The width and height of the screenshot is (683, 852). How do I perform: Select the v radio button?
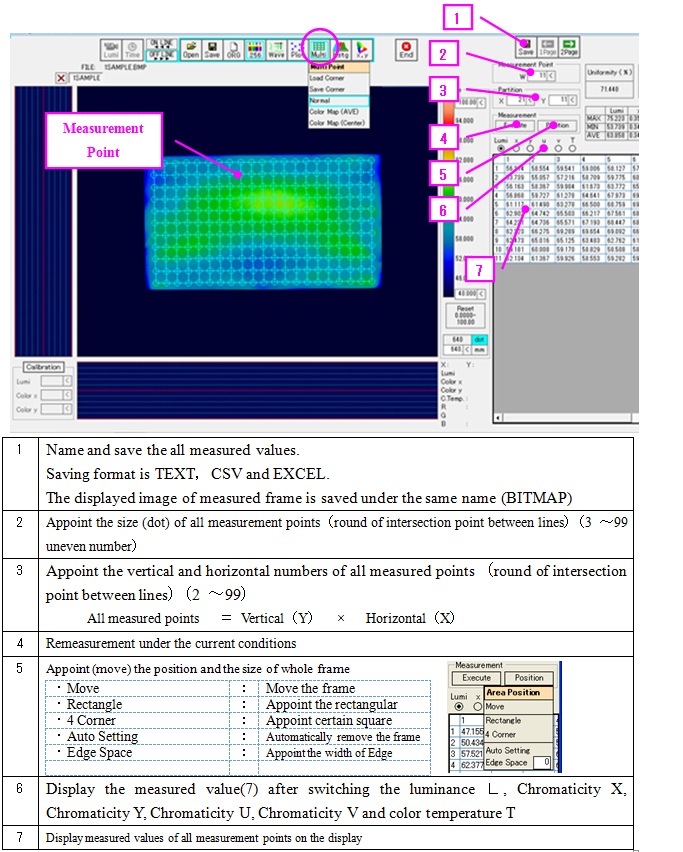tap(558, 148)
